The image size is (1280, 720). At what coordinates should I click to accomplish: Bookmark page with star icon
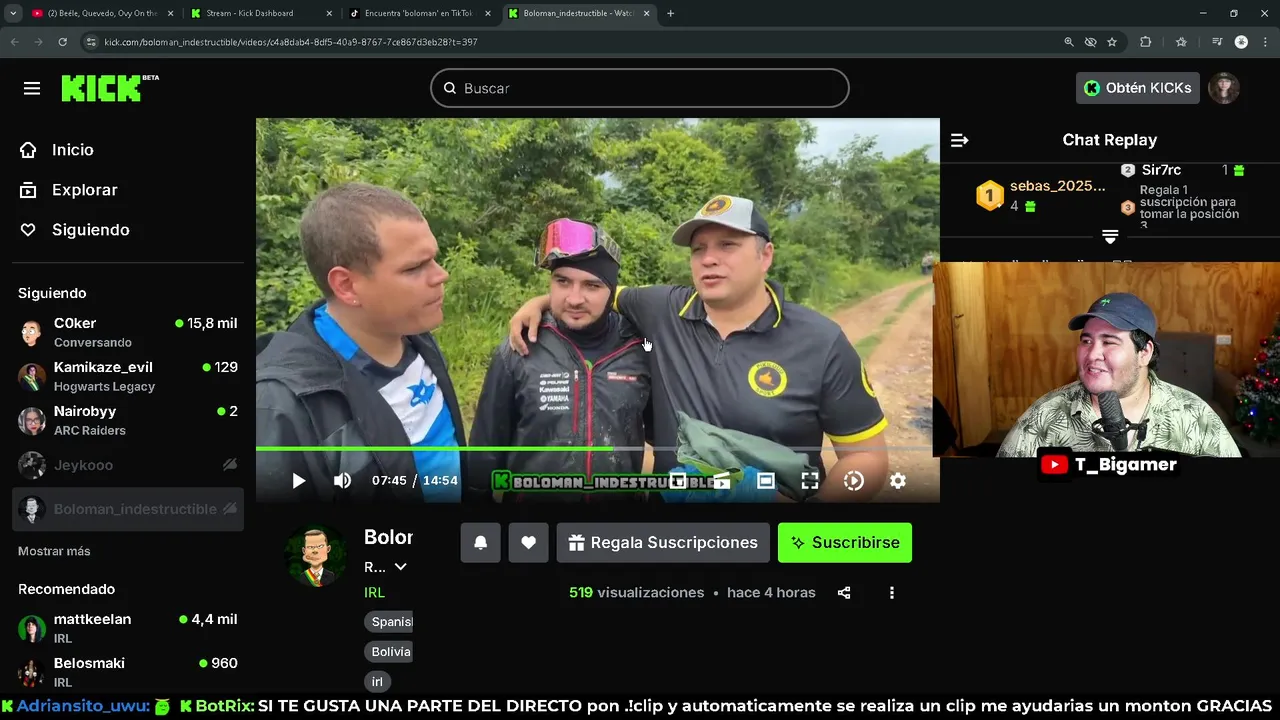(1112, 42)
